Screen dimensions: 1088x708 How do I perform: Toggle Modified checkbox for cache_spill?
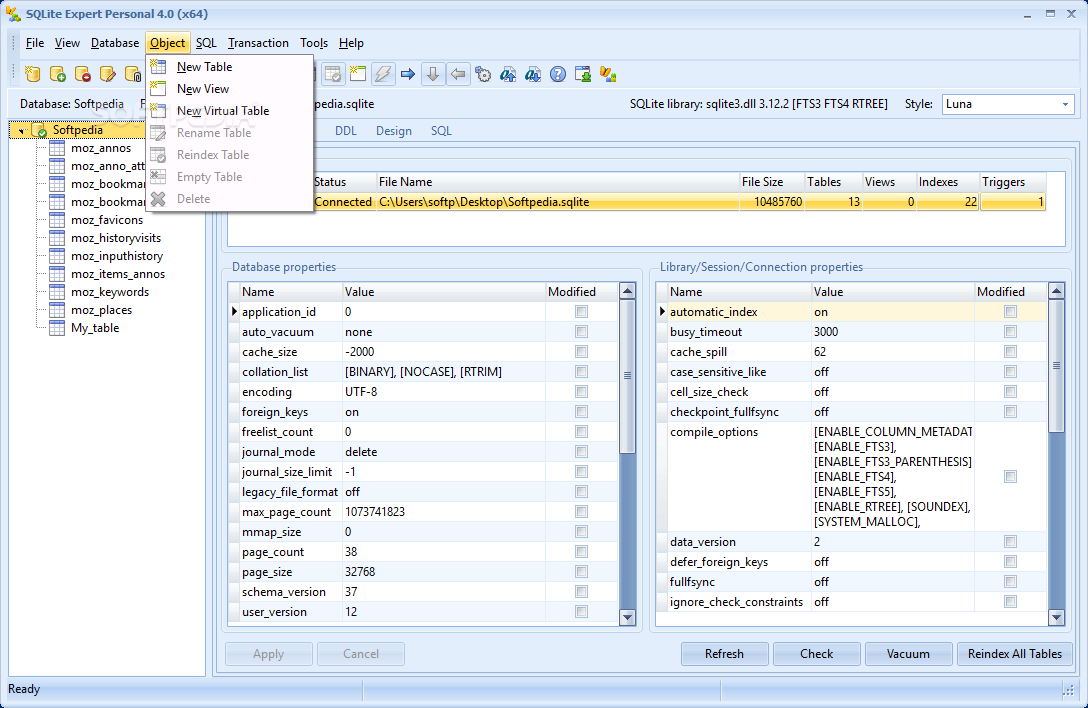pos(1010,352)
